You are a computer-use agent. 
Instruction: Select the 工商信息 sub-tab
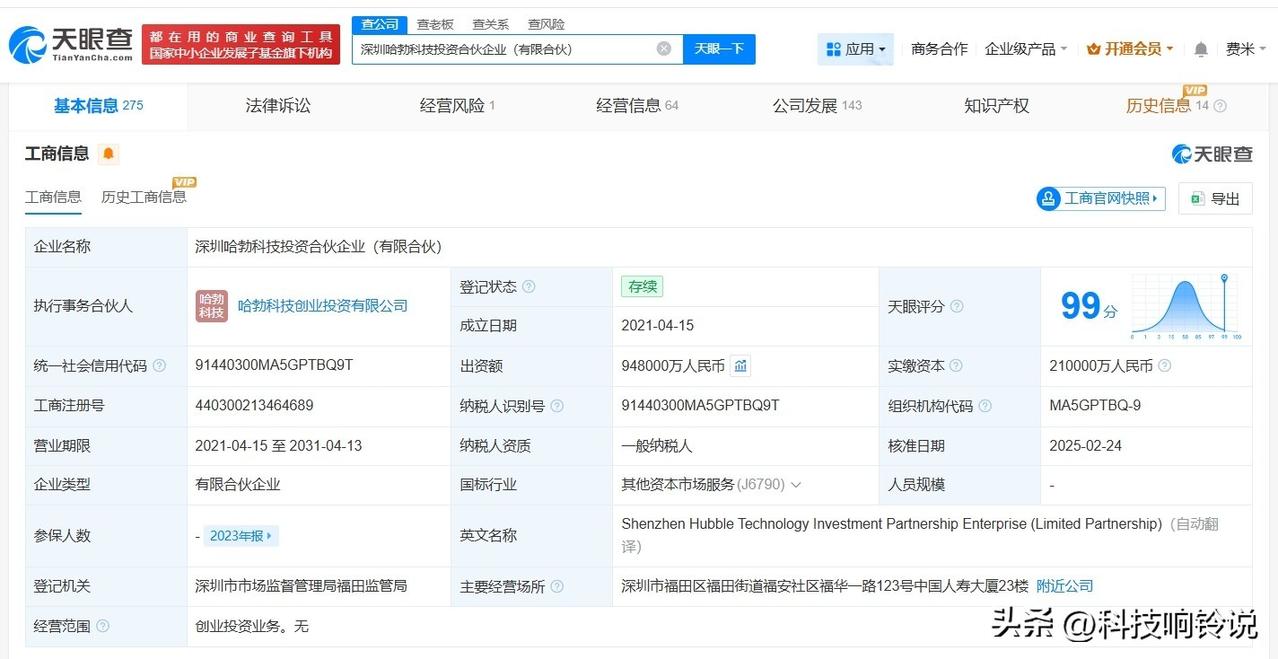click(53, 197)
